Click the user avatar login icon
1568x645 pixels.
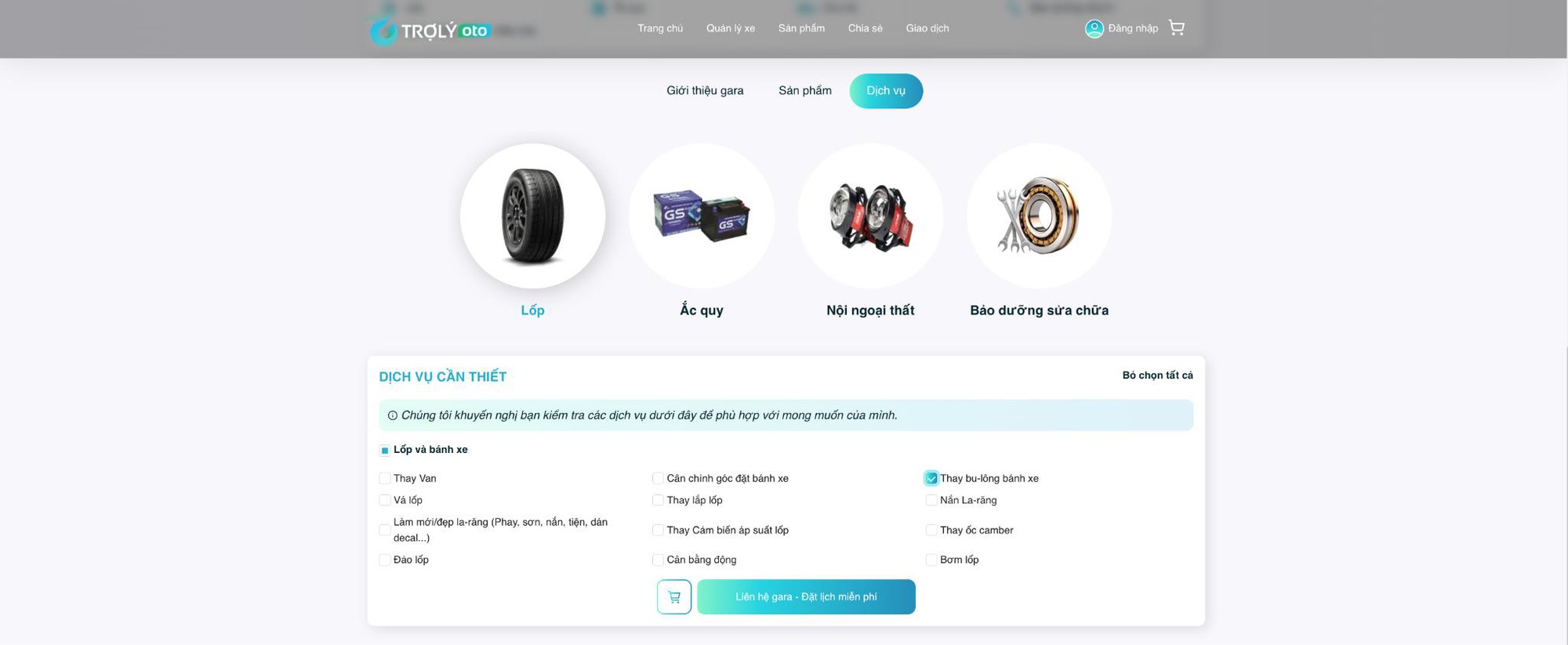click(1094, 28)
